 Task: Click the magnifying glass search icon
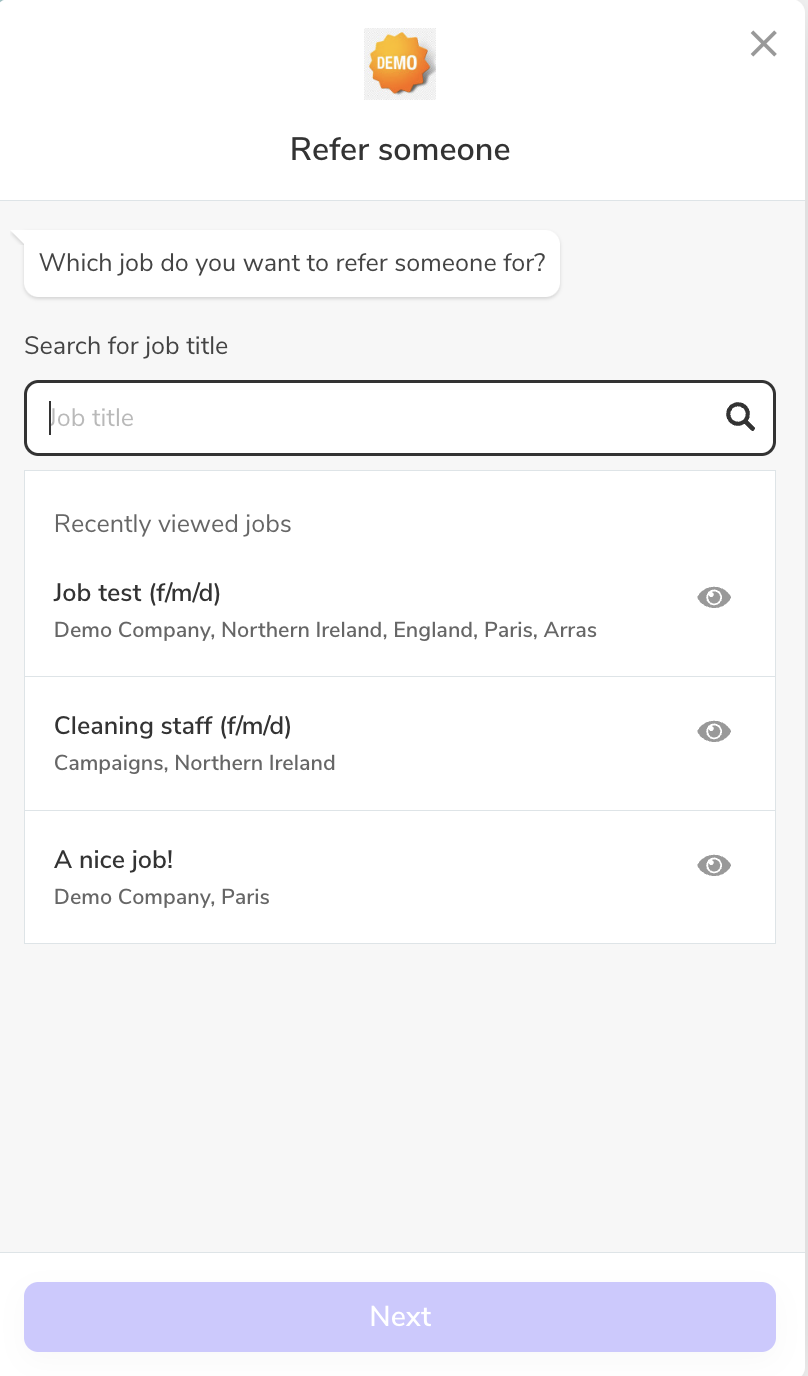click(740, 417)
